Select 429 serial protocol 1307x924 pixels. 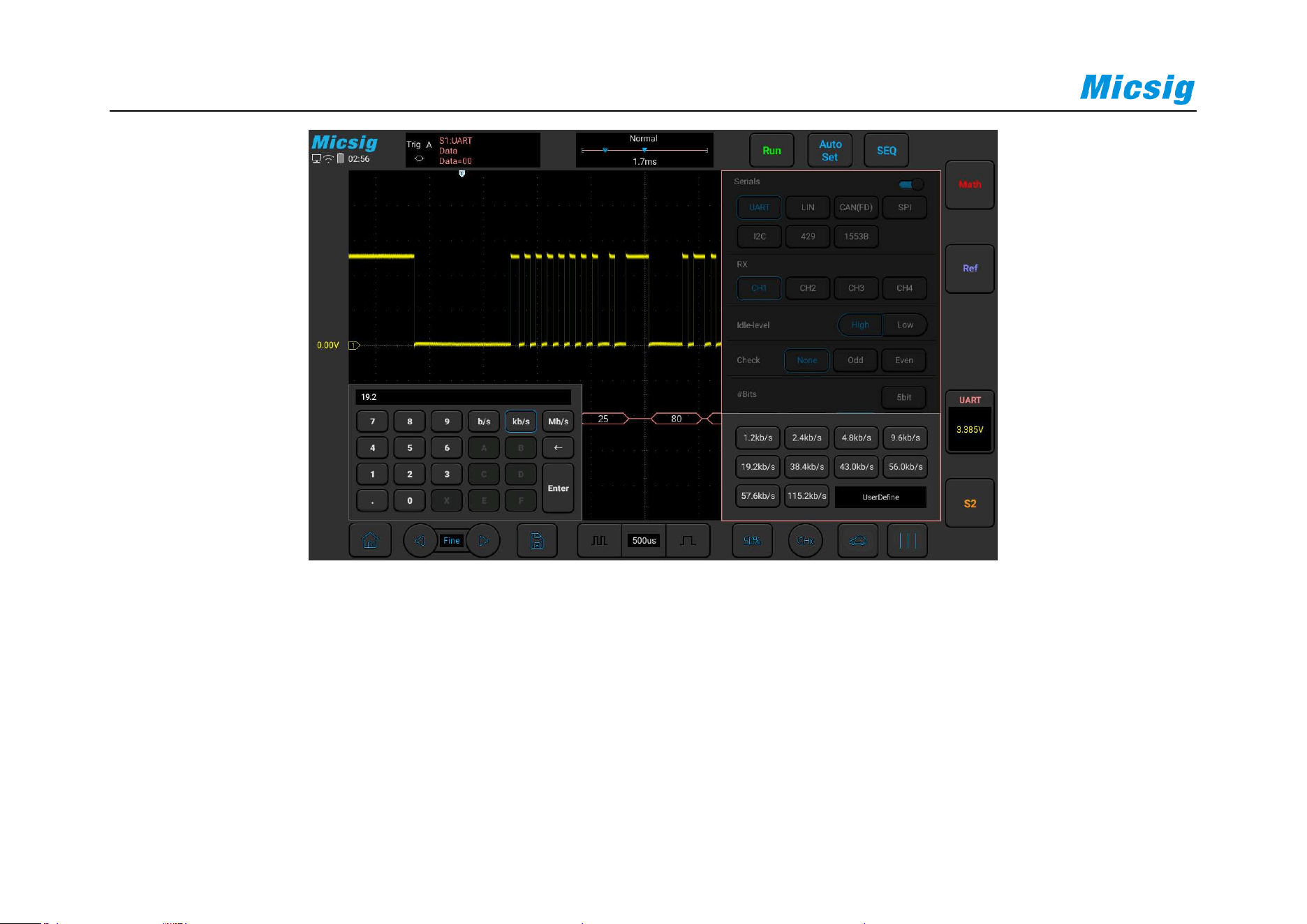click(x=808, y=237)
